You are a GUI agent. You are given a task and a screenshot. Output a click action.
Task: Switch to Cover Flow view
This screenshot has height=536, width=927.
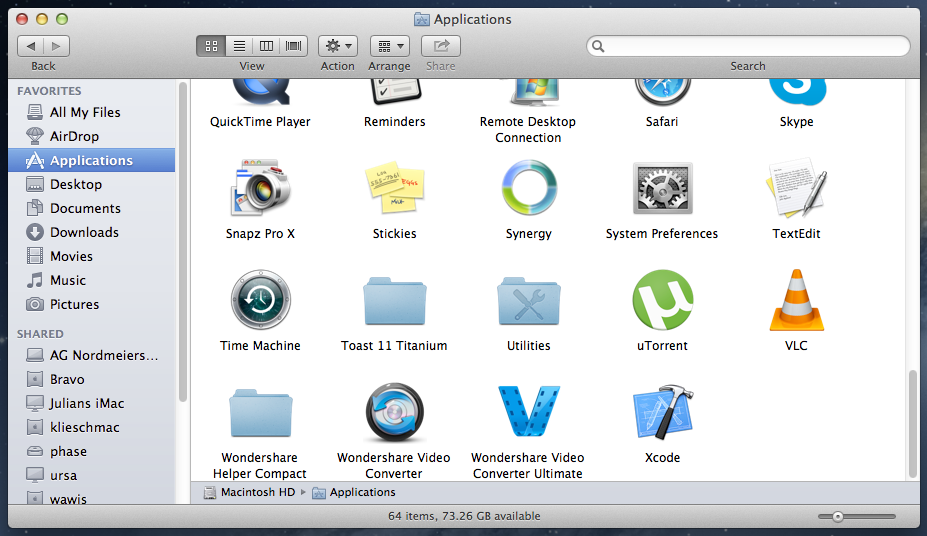pyautogui.click(x=293, y=46)
